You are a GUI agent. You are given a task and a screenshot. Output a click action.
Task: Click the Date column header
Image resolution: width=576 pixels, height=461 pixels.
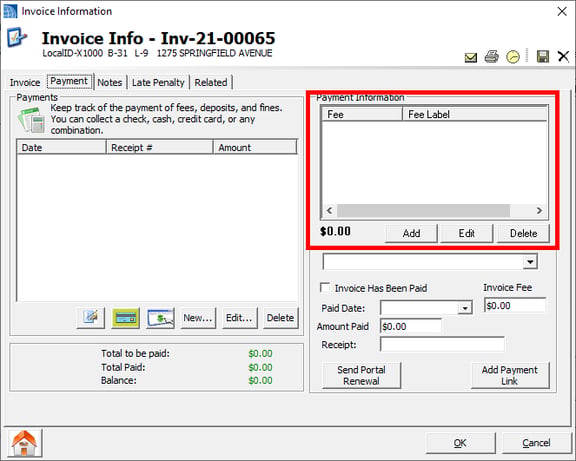61,147
